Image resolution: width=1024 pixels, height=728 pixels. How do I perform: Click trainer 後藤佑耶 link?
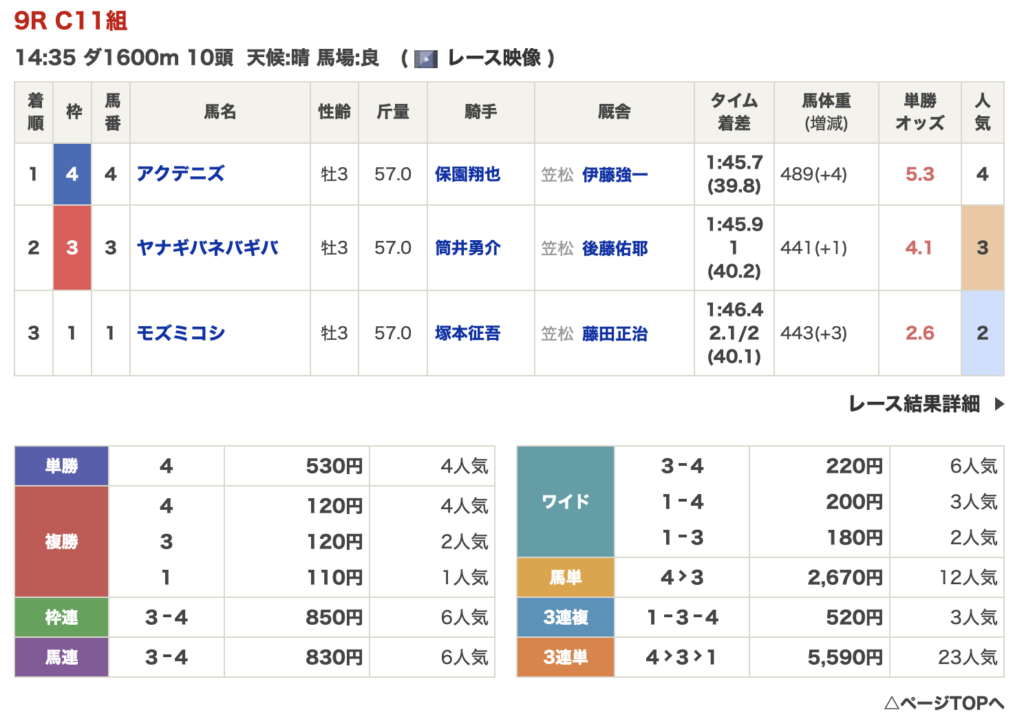coord(614,248)
